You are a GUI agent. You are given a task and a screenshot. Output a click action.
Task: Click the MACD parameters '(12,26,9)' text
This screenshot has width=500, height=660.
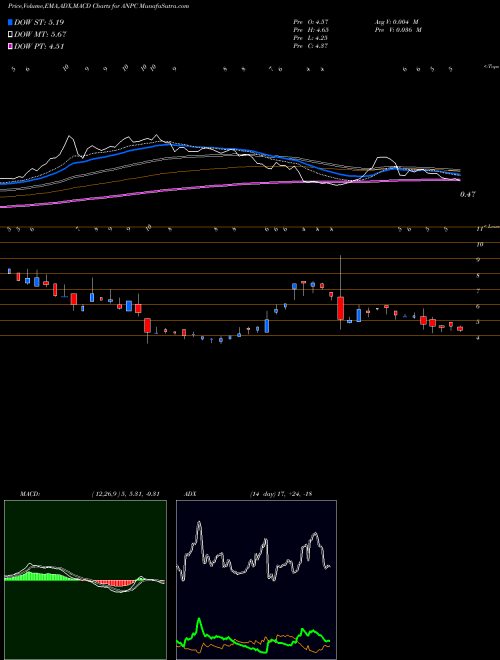point(106,494)
